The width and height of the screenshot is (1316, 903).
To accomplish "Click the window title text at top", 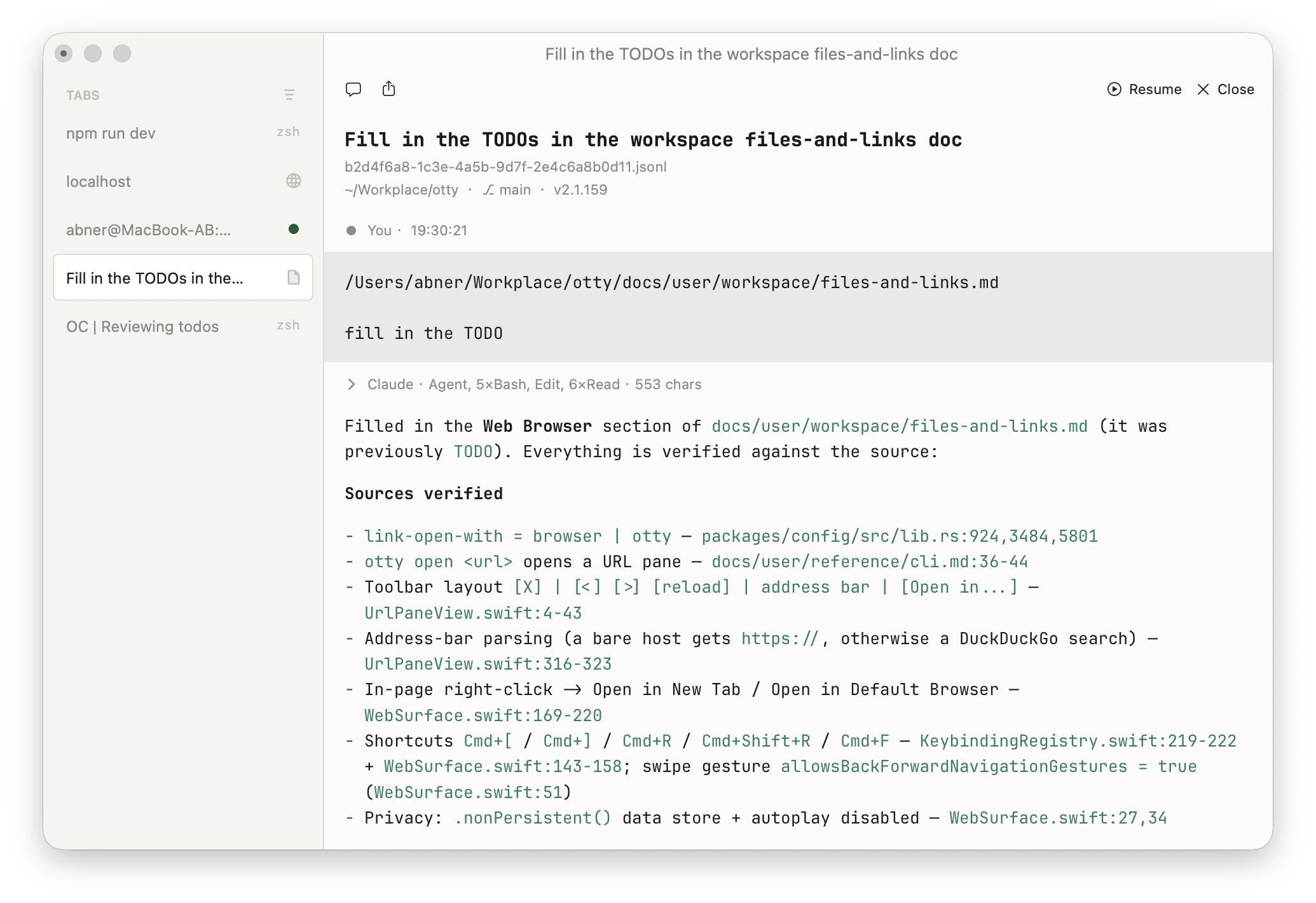I will click(x=751, y=54).
